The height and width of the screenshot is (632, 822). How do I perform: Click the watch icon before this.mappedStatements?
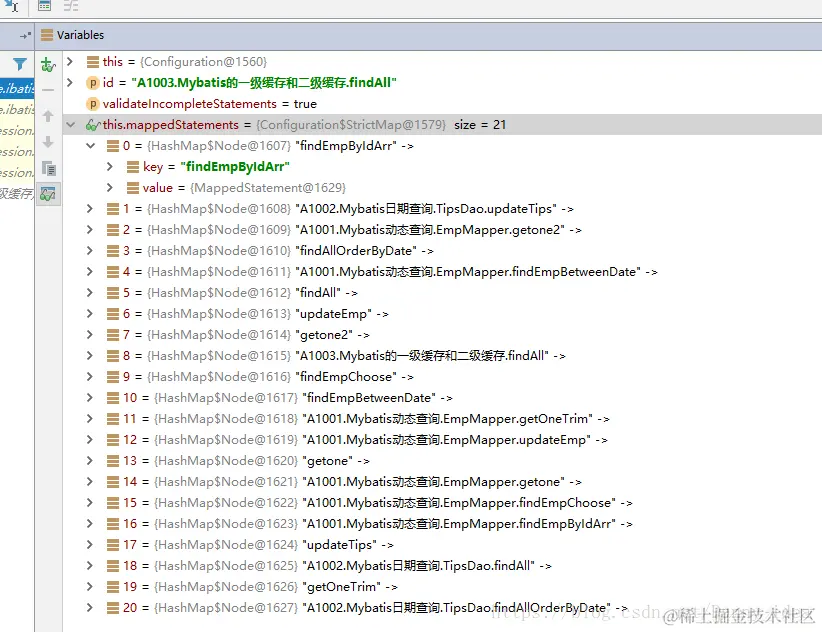tap(93, 125)
